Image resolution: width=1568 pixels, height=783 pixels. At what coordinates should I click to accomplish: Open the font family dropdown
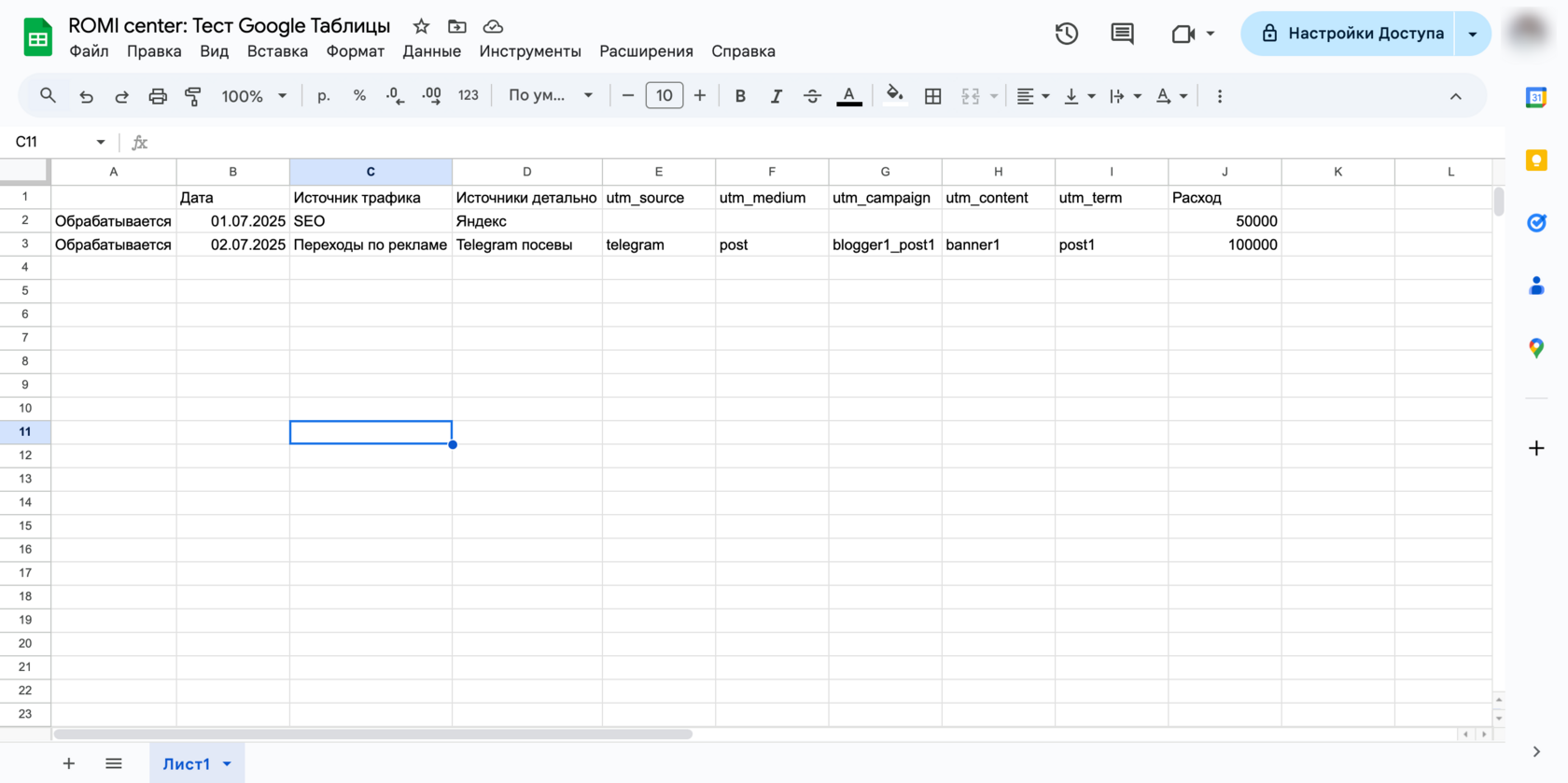pos(551,95)
